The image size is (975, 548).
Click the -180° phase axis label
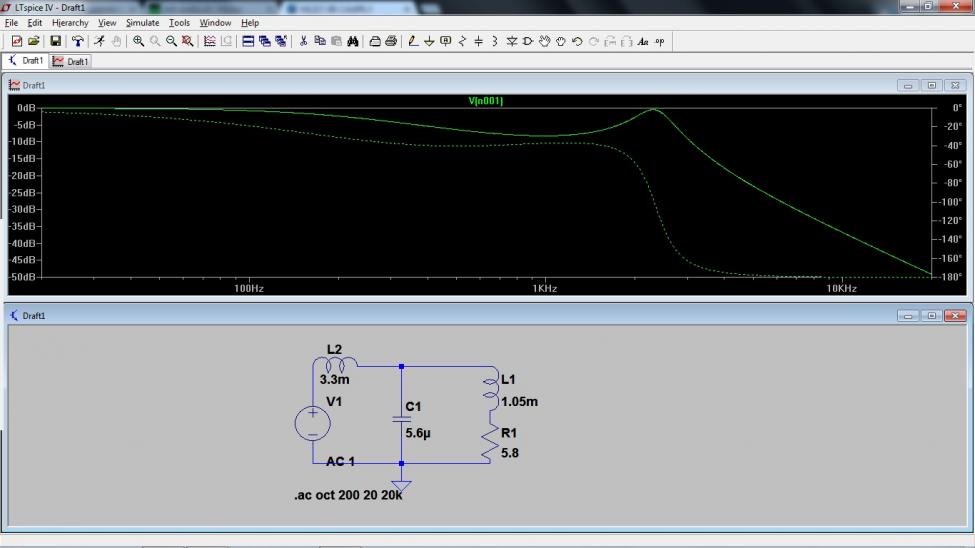[x=951, y=277]
